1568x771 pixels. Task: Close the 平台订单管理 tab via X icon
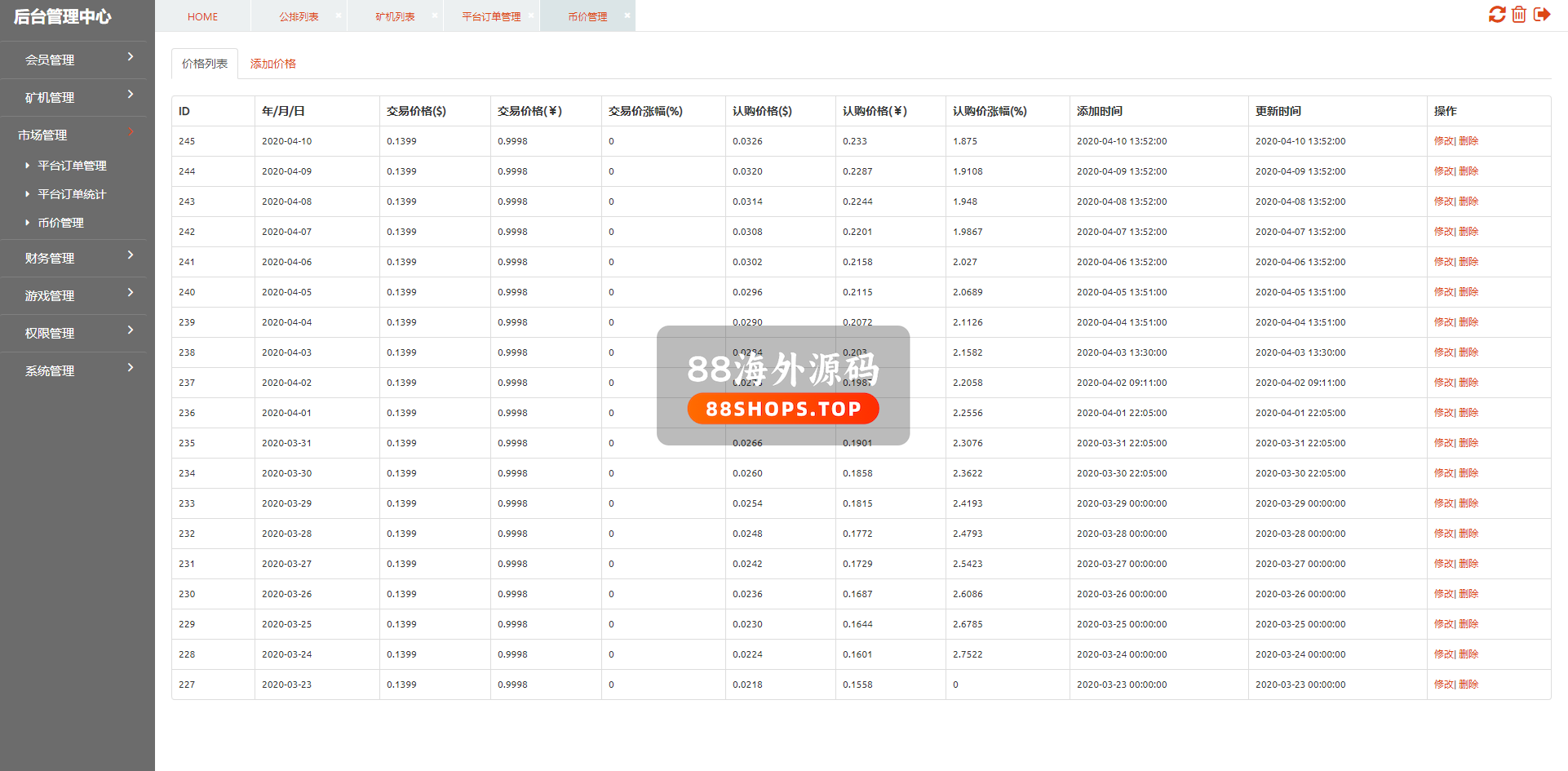tap(531, 16)
